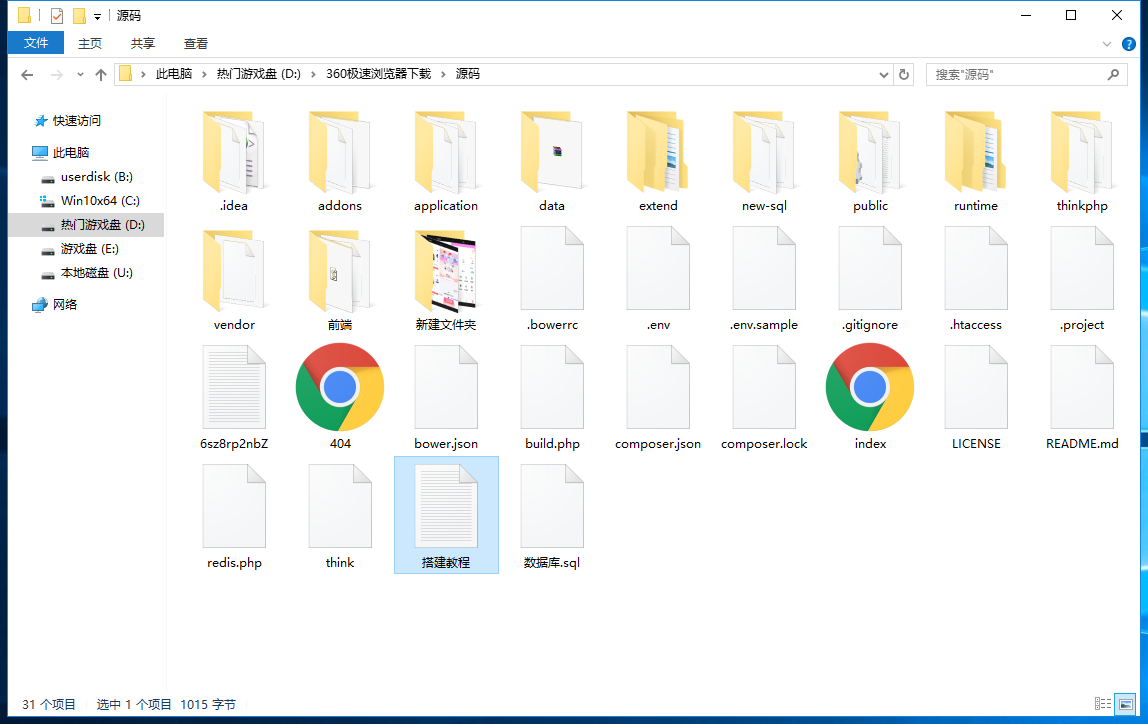Open the 查看 ribbon tab
This screenshot has width=1148, height=724.
click(x=196, y=43)
